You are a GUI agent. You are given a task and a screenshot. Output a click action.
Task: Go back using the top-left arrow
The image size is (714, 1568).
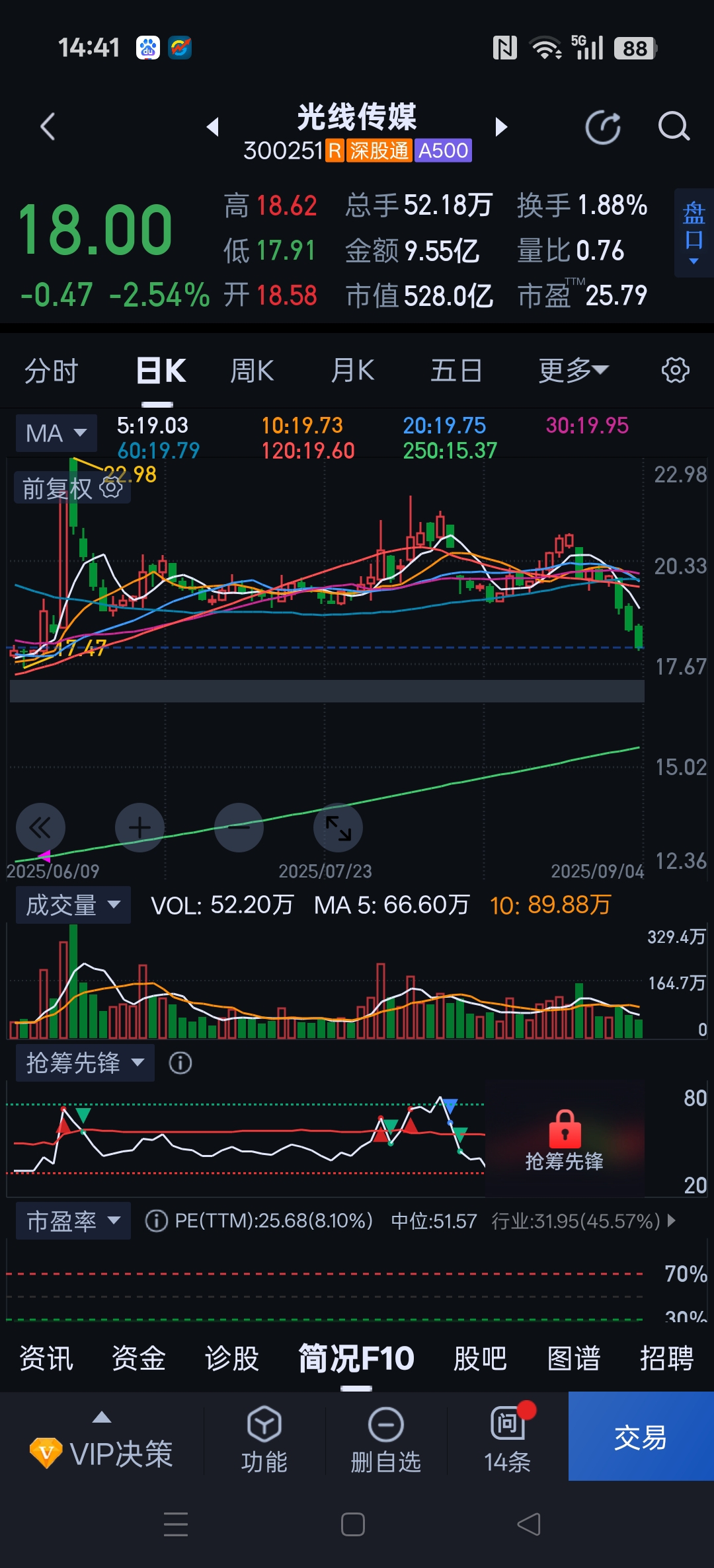pos(48,126)
